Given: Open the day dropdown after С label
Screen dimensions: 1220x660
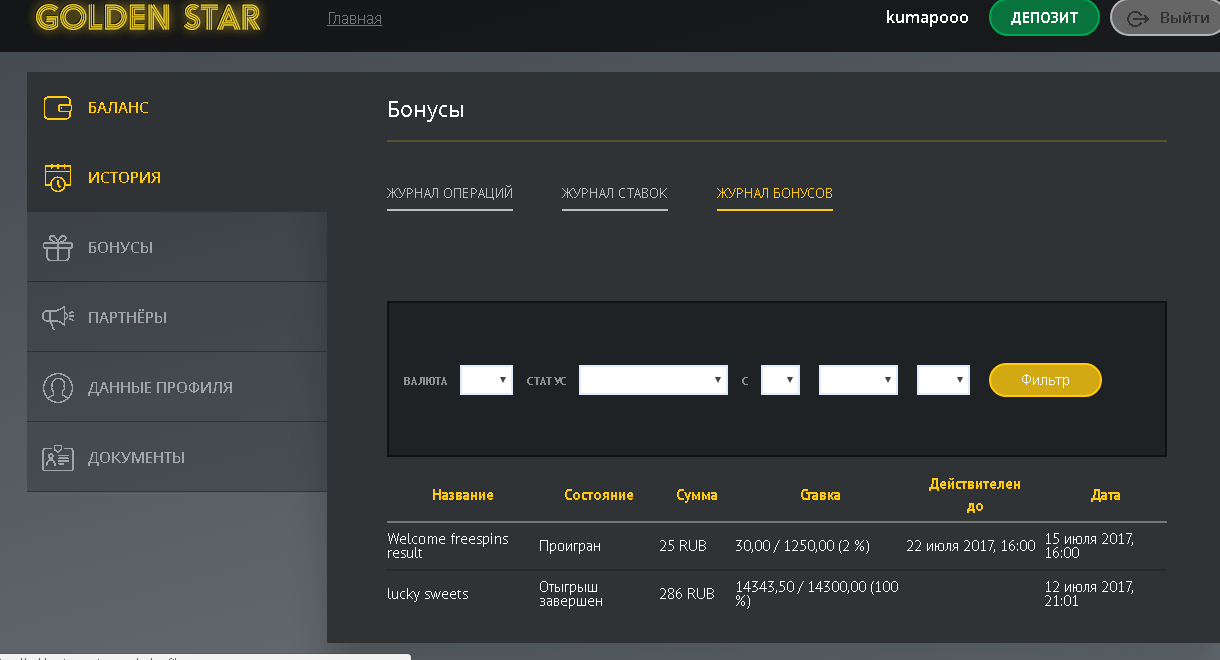Looking at the screenshot, I should point(780,380).
